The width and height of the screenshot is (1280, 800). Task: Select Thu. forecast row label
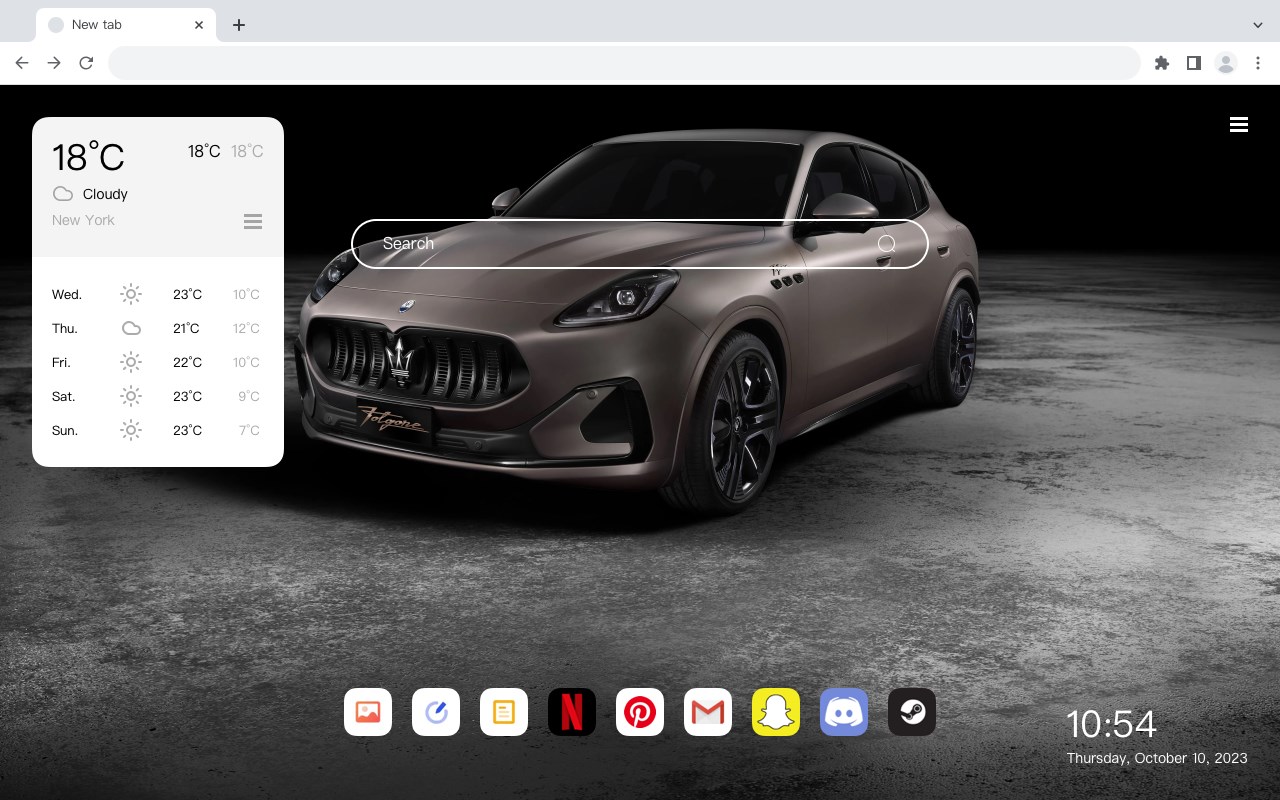(65, 329)
